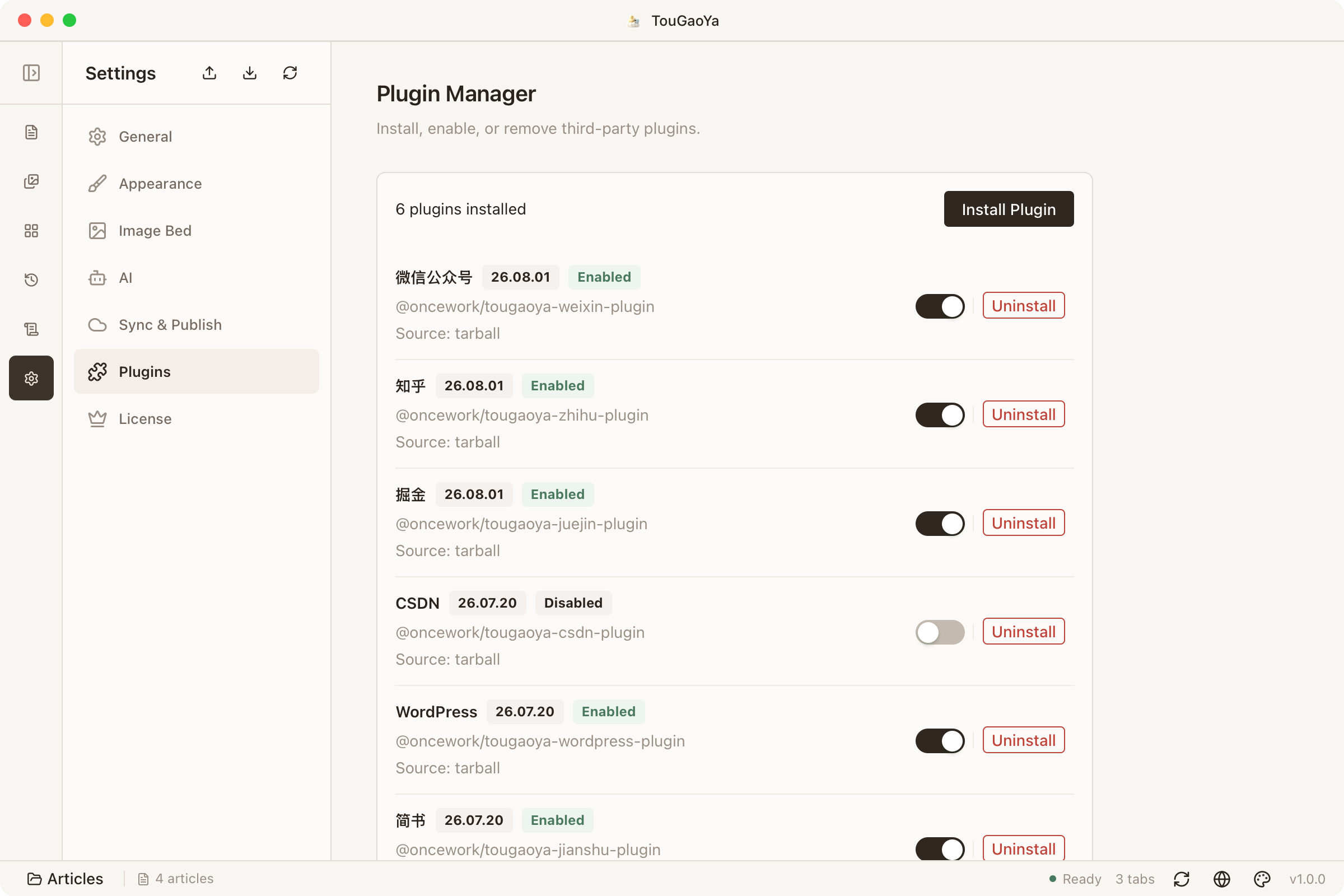Click the import download icon beside Settings
The image size is (1344, 896).
tap(250, 73)
